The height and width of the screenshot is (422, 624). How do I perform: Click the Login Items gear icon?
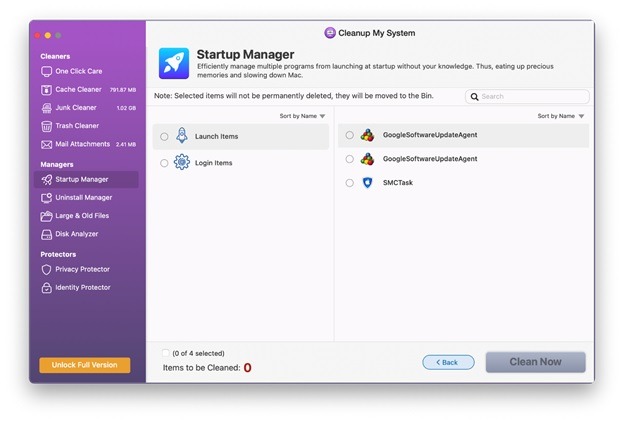coord(182,162)
